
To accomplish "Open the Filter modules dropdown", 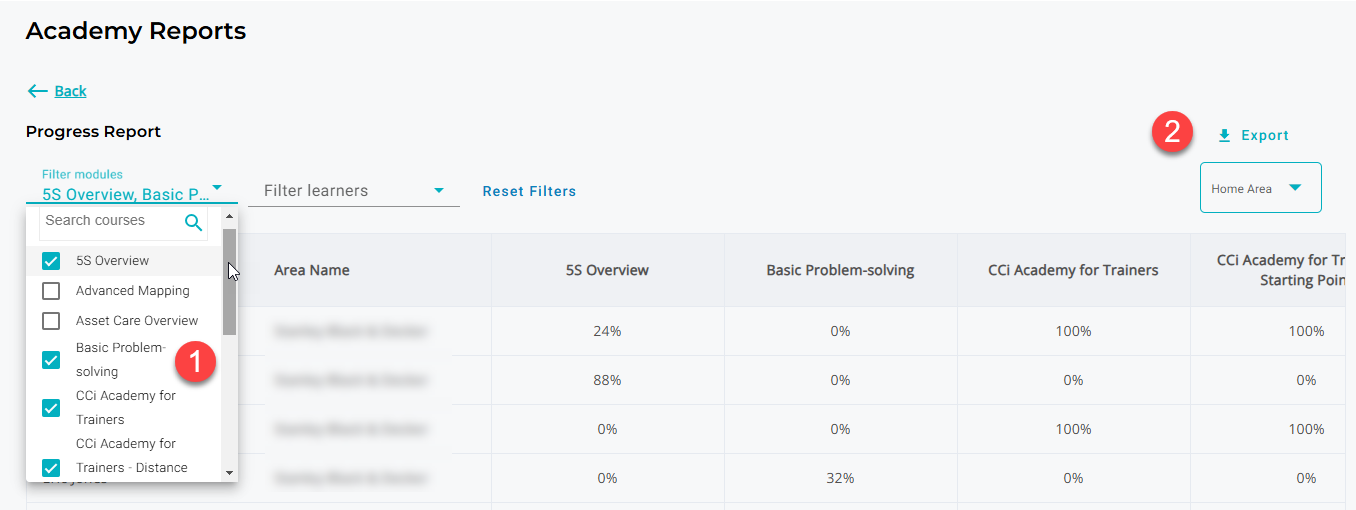I will click(126, 194).
